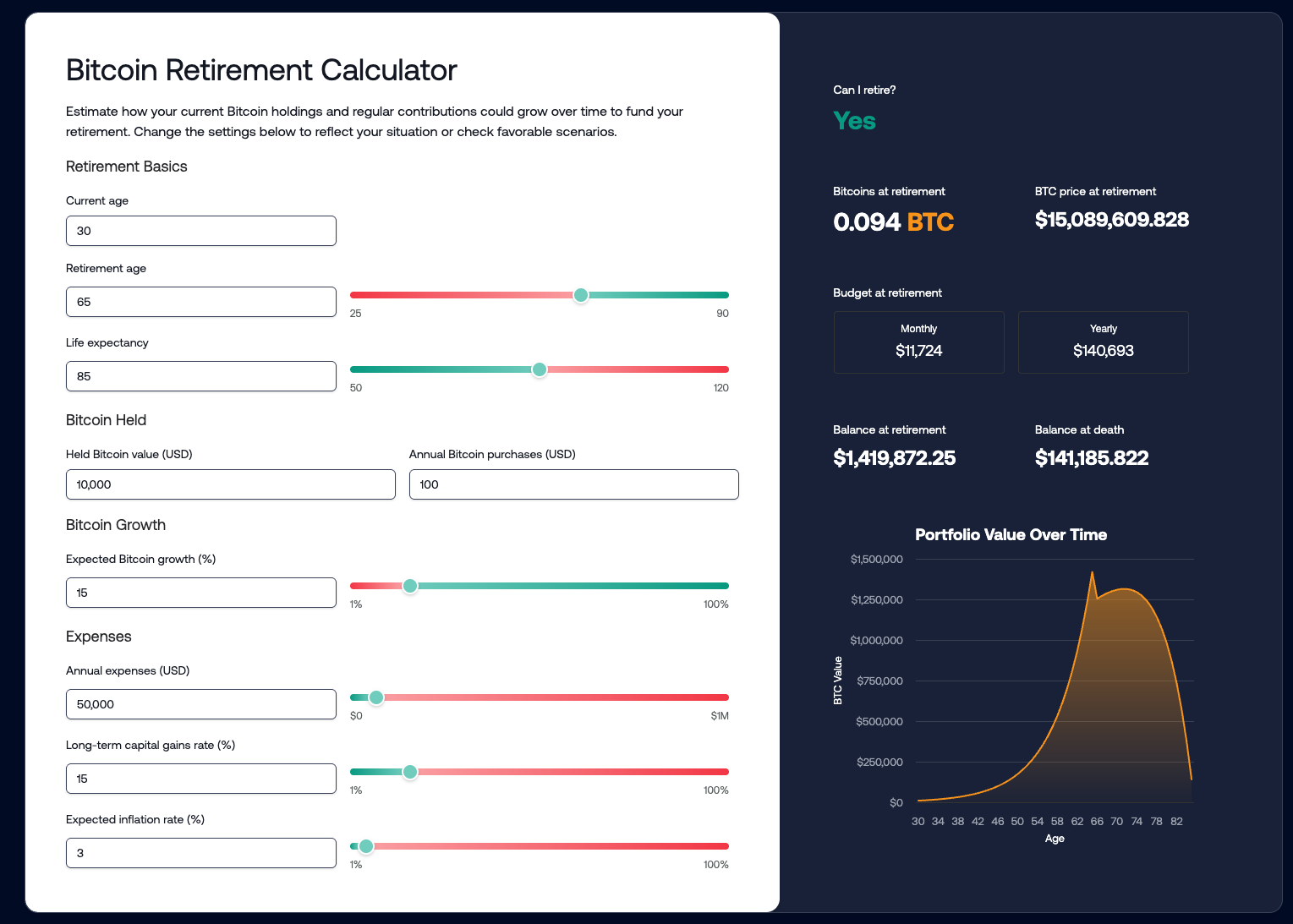
Task: Click the Annual expenses input field
Action: pyautogui.click(x=201, y=704)
